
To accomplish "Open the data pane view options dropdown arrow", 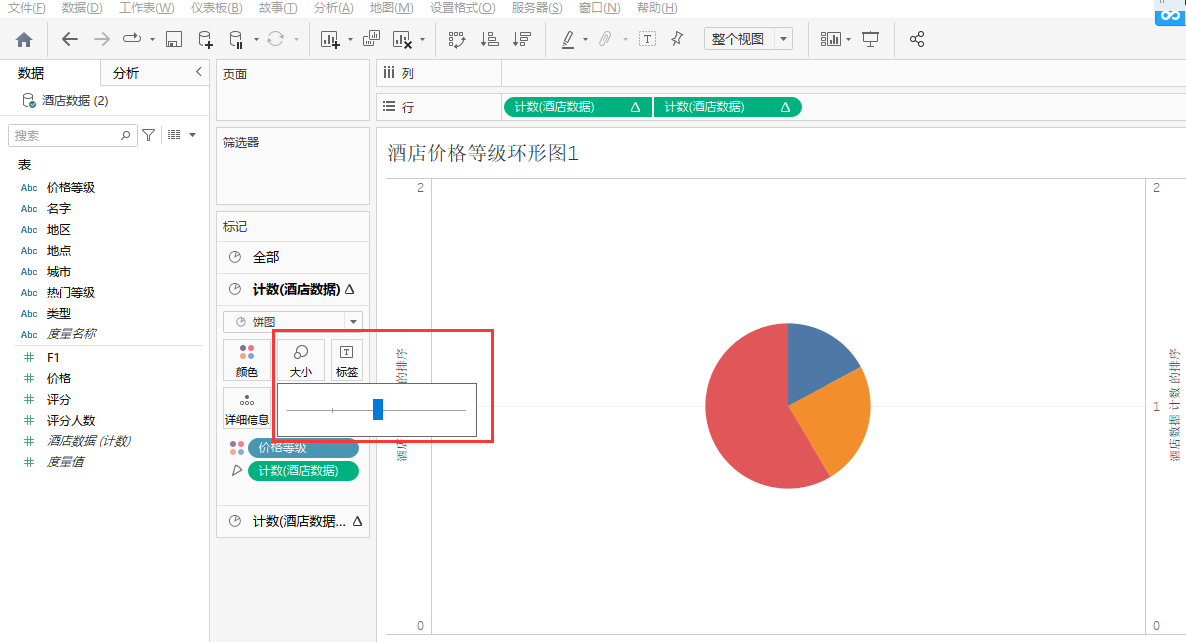I will click(x=192, y=135).
